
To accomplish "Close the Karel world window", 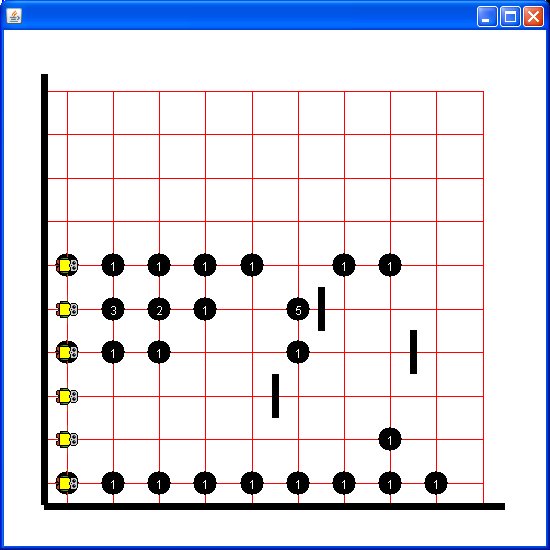I will point(533,16).
